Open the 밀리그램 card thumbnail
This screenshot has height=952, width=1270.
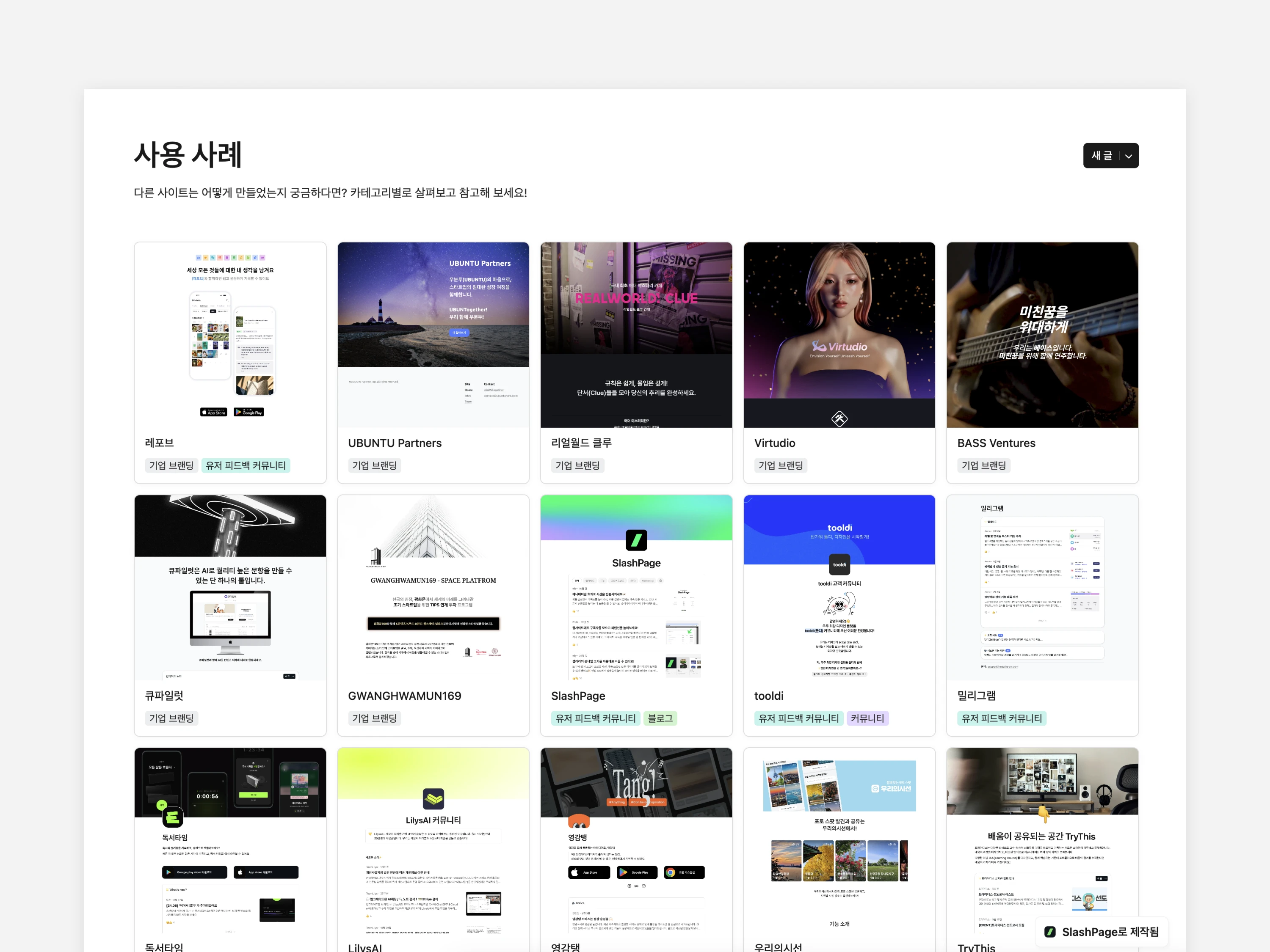tap(1043, 588)
